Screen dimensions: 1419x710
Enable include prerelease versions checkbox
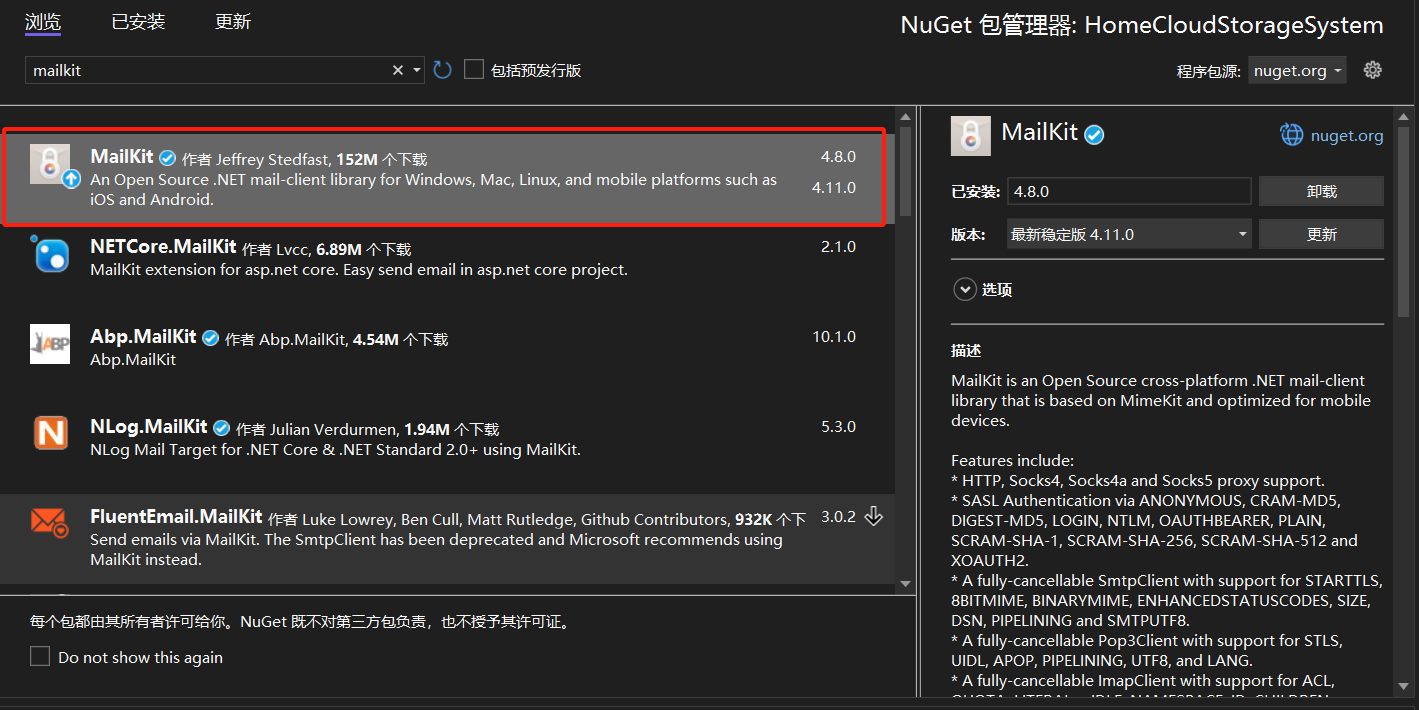click(x=474, y=69)
